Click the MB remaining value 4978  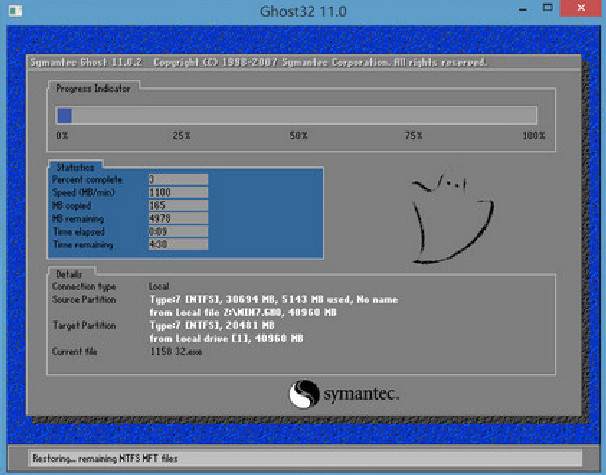tap(178, 218)
